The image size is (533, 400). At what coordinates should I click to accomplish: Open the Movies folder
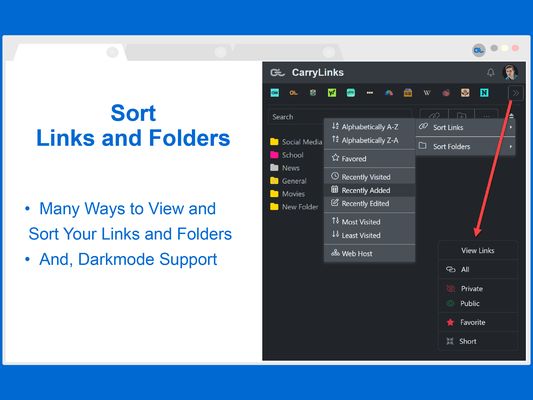click(288, 194)
